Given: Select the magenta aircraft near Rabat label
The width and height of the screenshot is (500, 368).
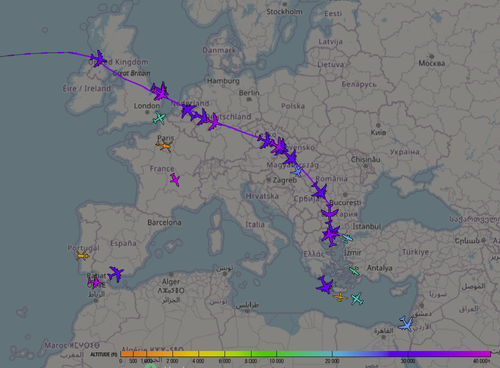Looking at the screenshot, I should [95, 282].
